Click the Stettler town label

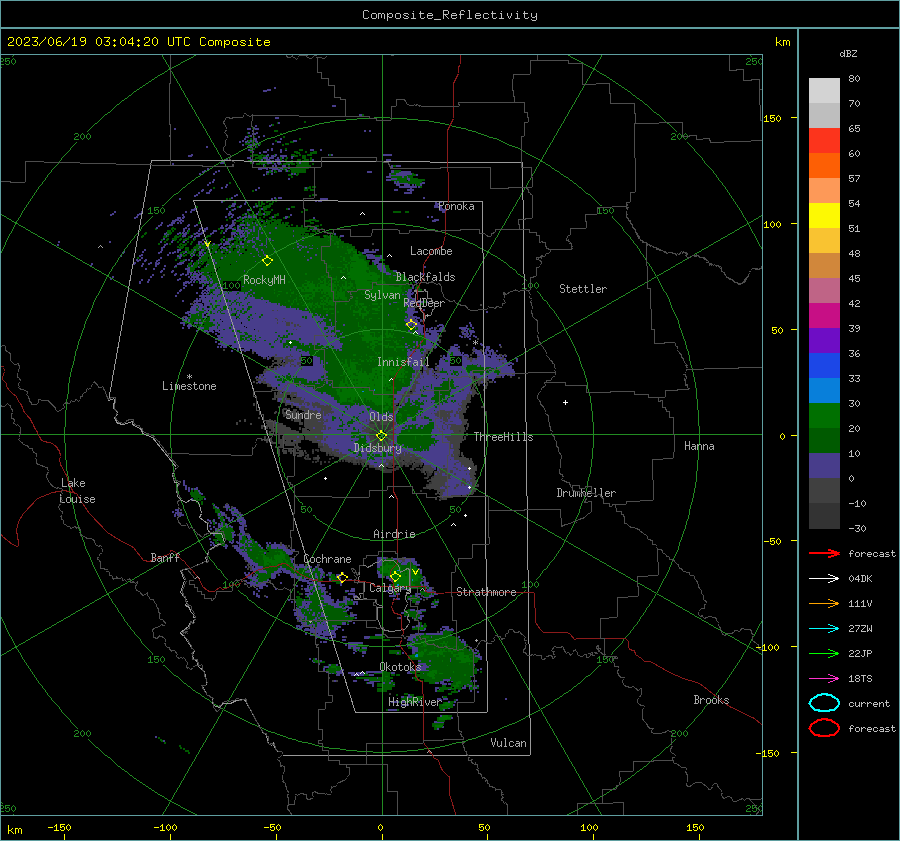[583, 289]
